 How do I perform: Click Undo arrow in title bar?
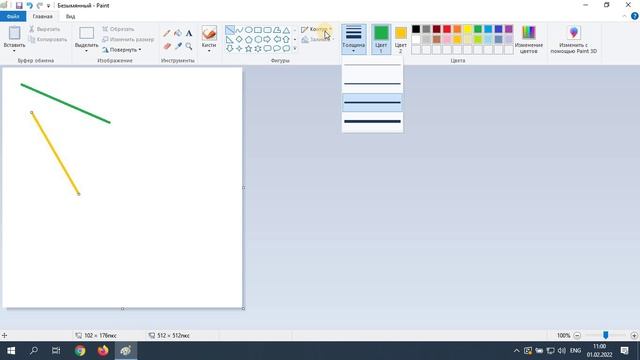tap(29, 5)
